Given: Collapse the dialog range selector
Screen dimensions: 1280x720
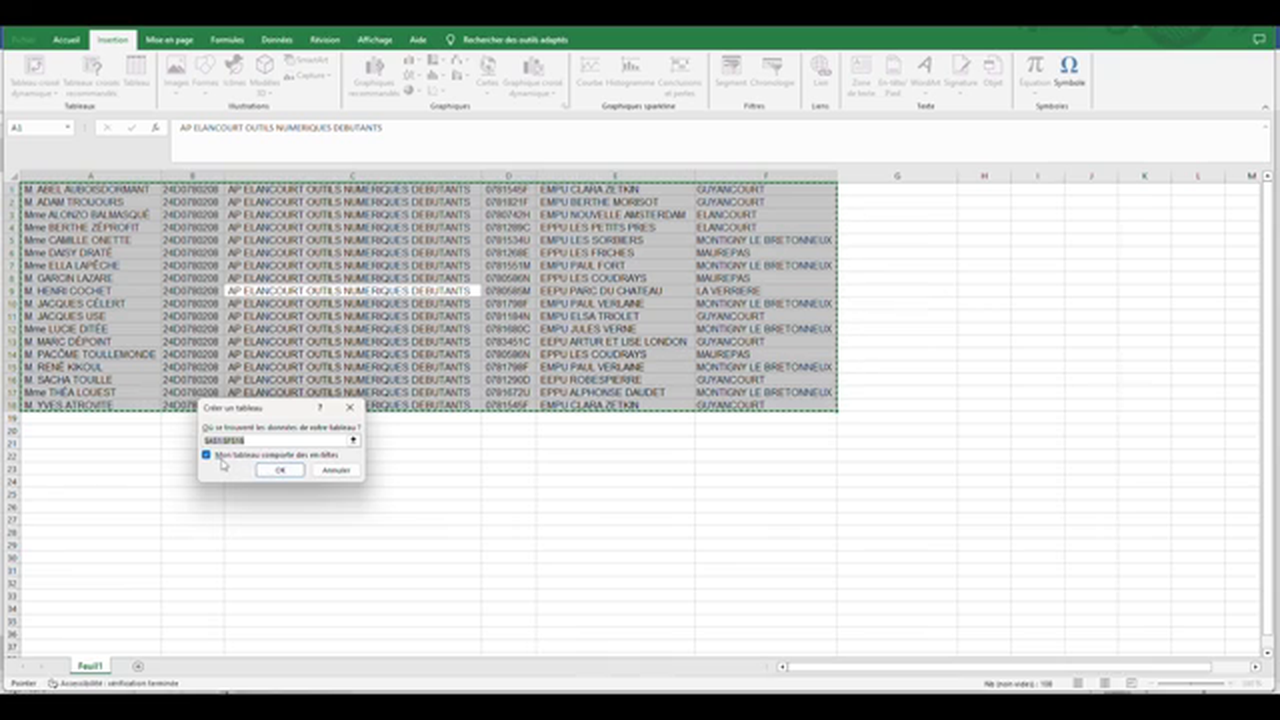Looking at the screenshot, I should (x=353, y=441).
